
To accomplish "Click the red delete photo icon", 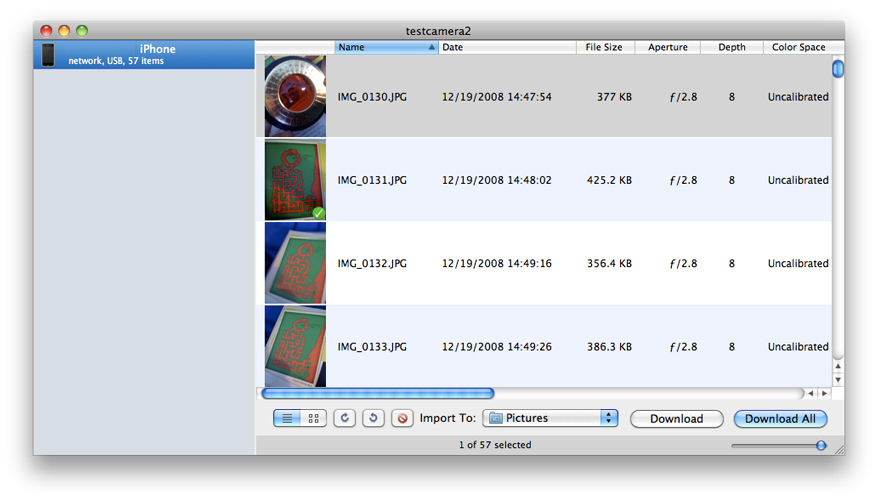I will pyautogui.click(x=402, y=419).
